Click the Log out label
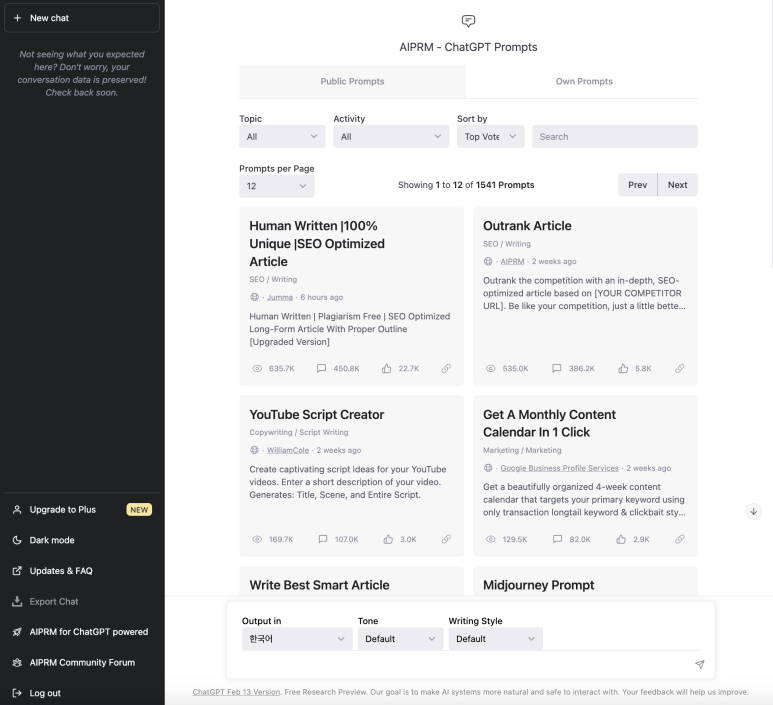This screenshot has width=773, height=705. [45, 693]
